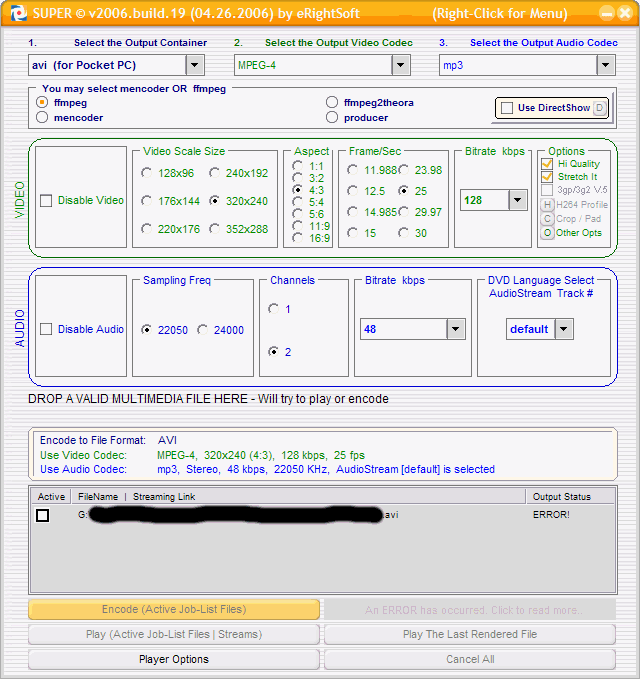Open the Output Video Codec dropdown
This screenshot has width=640, height=679.
(401, 65)
